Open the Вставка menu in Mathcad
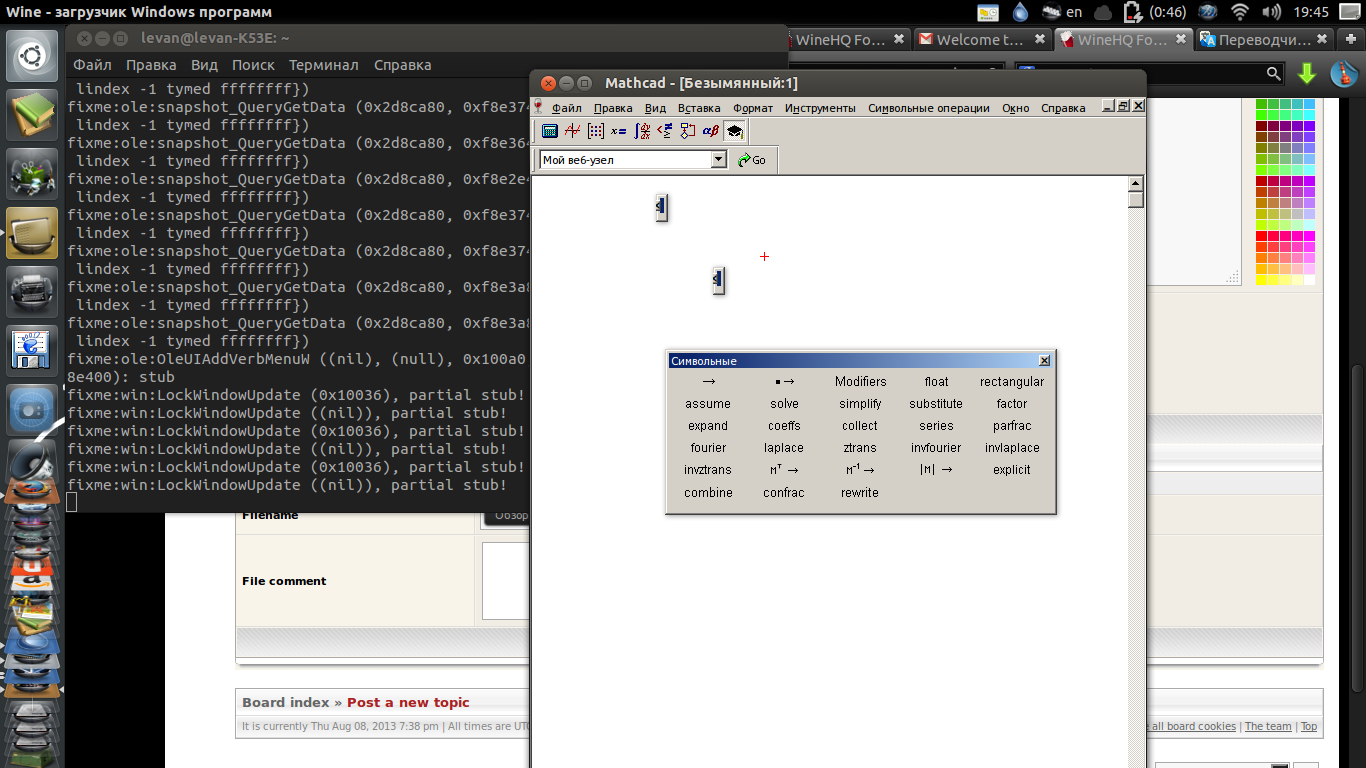The image size is (1366, 768). tap(699, 108)
